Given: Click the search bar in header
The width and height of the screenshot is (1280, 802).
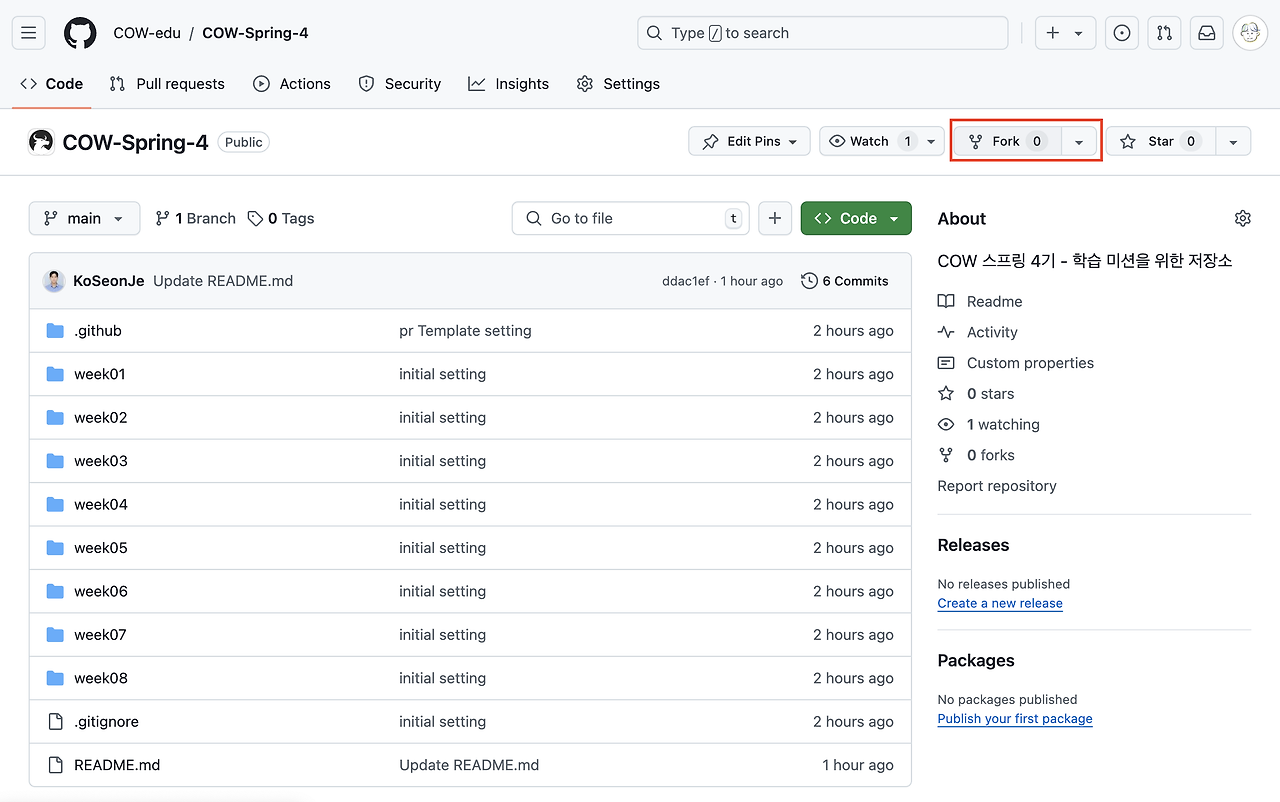Looking at the screenshot, I should [x=822, y=33].
